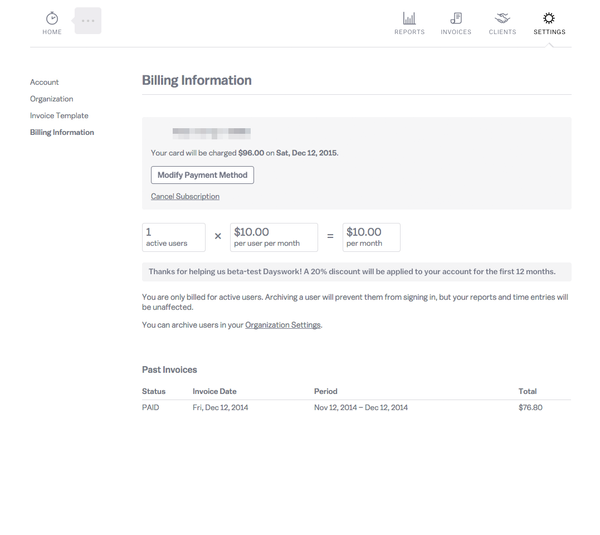Viewport: 600px width, 535px height.
Task: Click the Modify Payment Method button
Action: pos(202,175)
